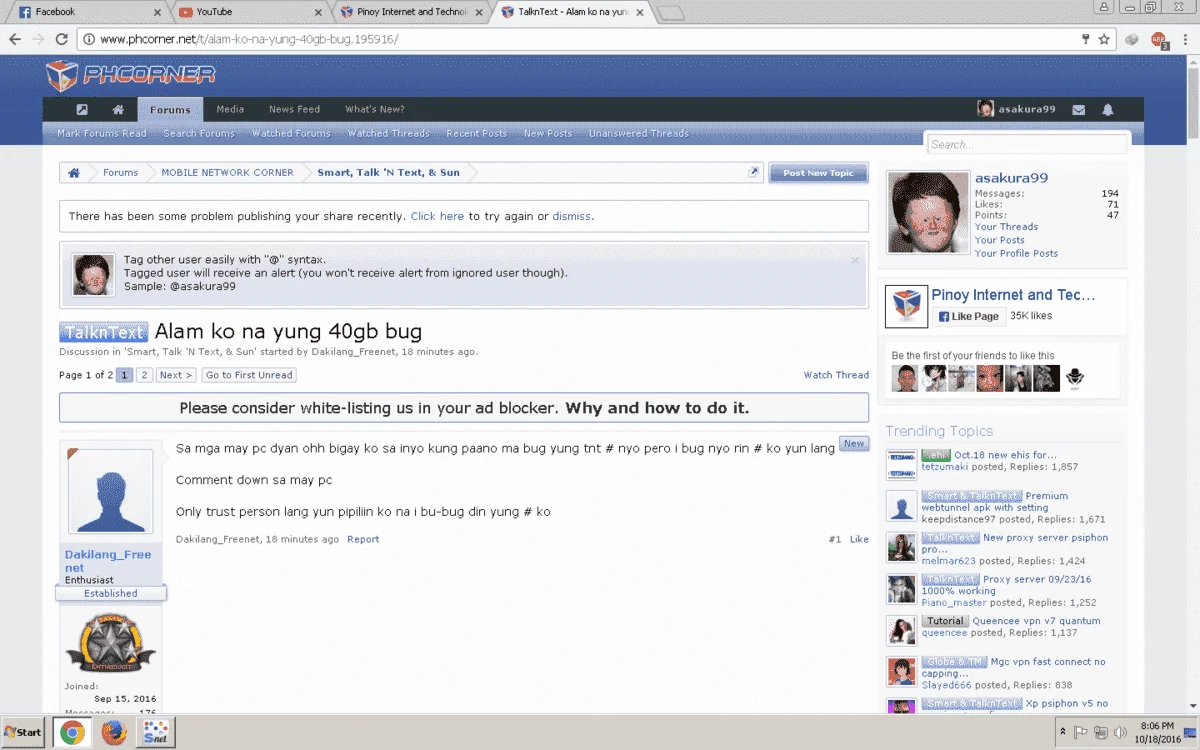
Task: Click the popout icon left of navbar home
Action: tap(82, 110)
